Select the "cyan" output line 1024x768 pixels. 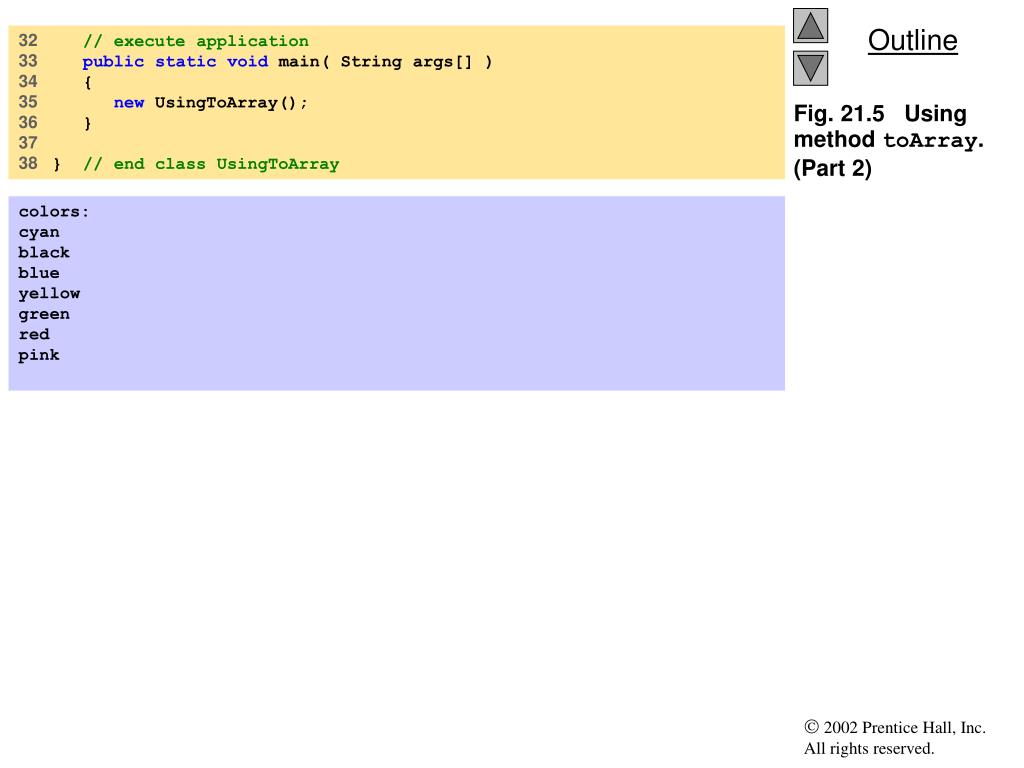tap(39, 233)
